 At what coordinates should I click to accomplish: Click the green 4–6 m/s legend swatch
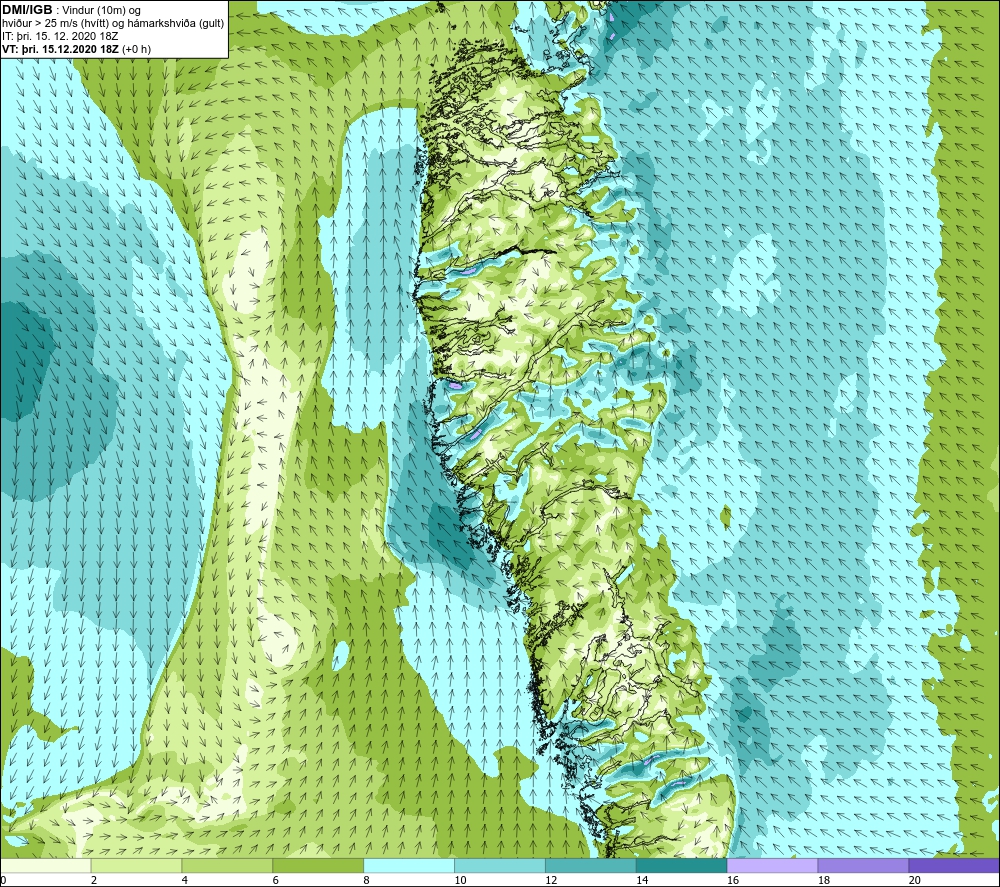tap(227, 865)
